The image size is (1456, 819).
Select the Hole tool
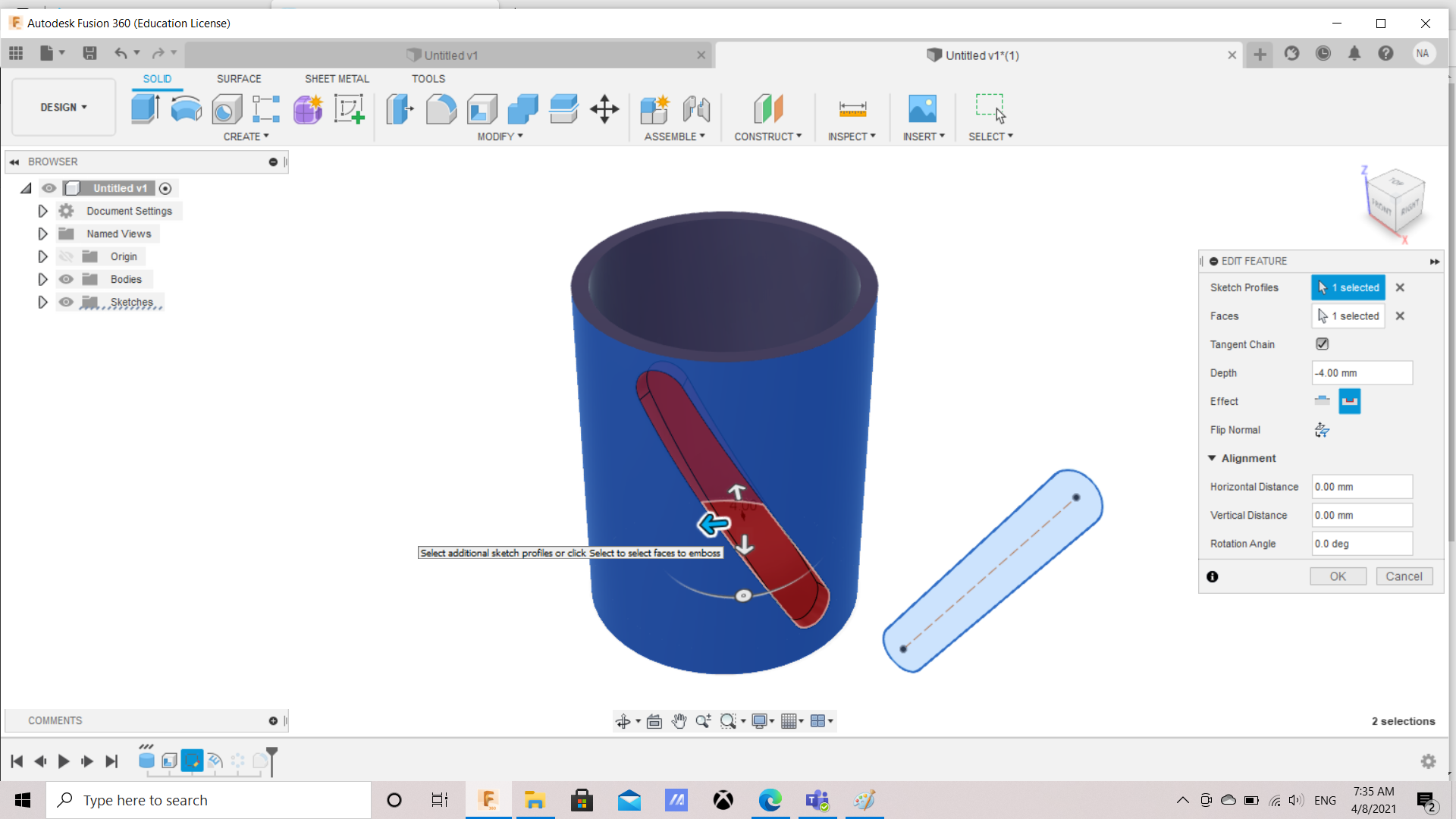click(227, 109)
